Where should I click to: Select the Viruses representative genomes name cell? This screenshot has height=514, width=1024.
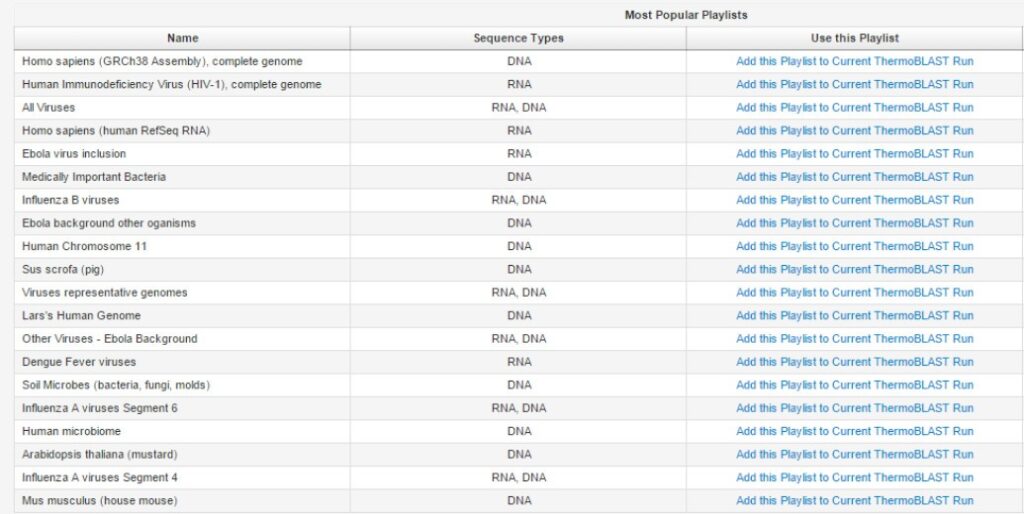[105, 293]
